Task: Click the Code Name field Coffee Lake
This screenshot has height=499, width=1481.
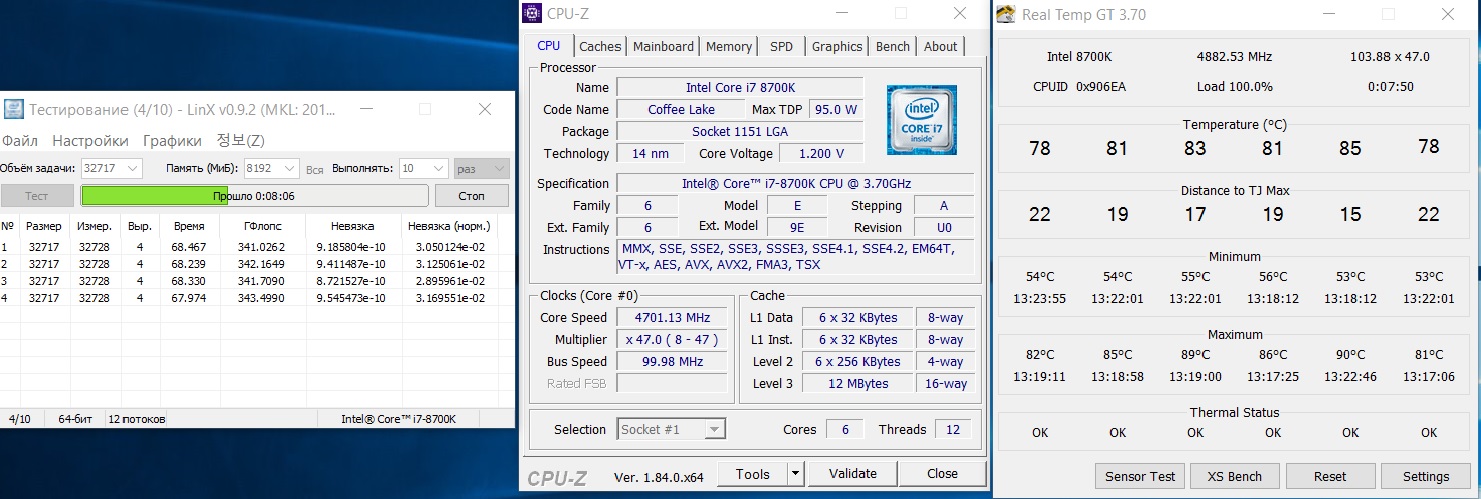Action: pos(681,110)
